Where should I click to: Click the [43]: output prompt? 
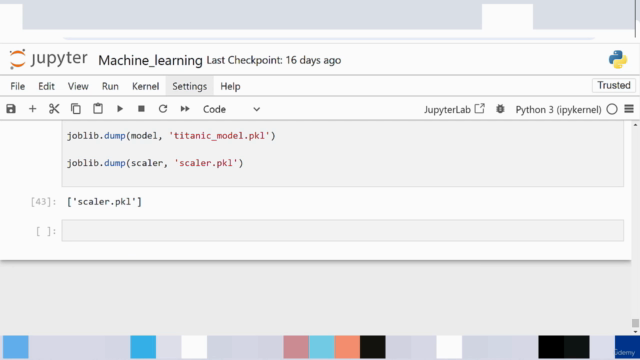pyautogui.click(x=43, y=202)
